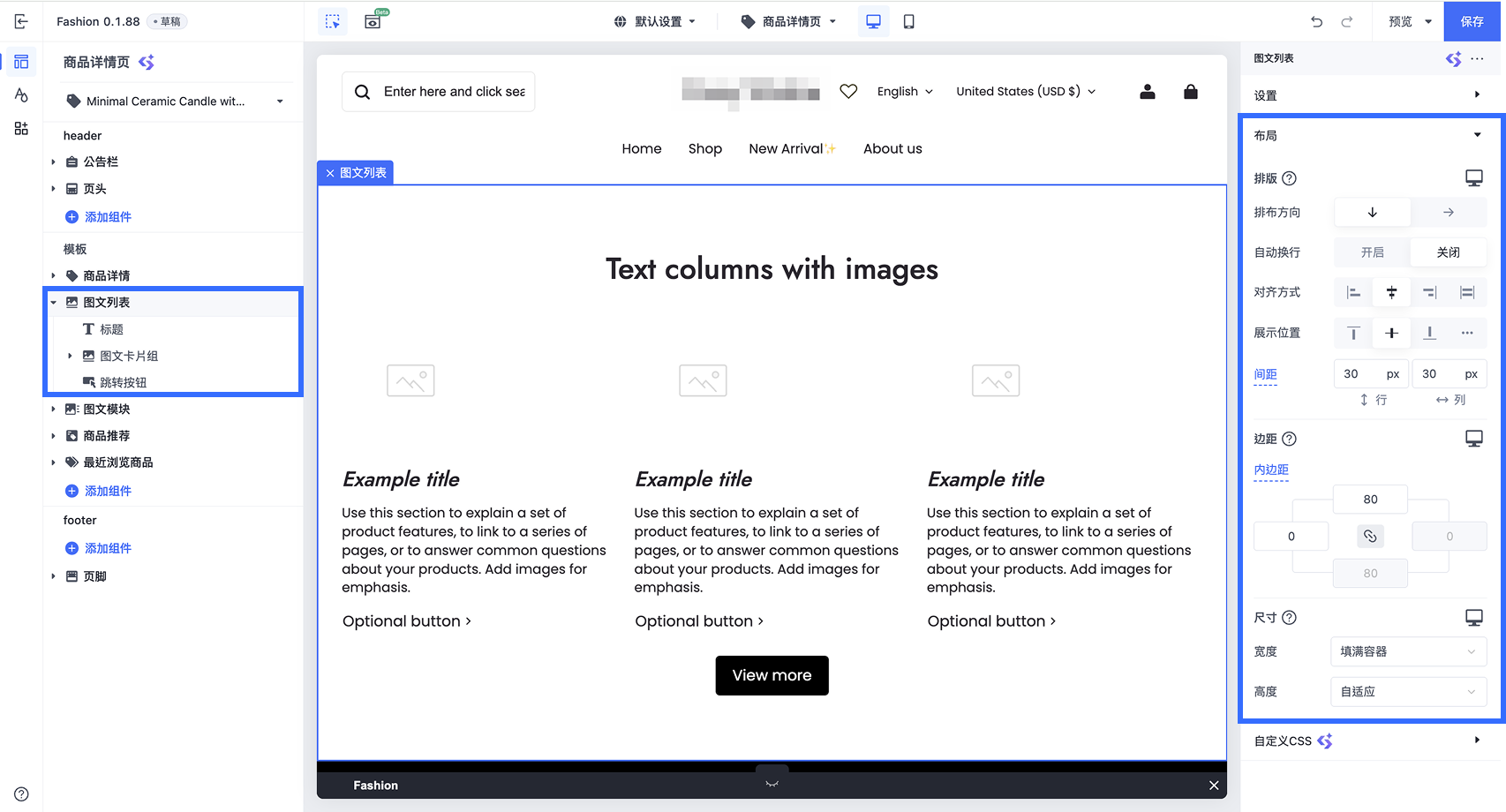This screenshot has height=812, width=1506.
Task: Click the exit editor icon top-left
Action: pyautogui.click(x=21, y=21)
